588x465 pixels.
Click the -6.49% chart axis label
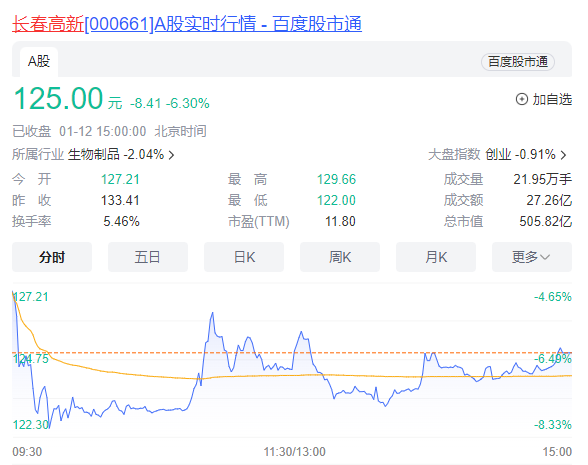point(553,359)
